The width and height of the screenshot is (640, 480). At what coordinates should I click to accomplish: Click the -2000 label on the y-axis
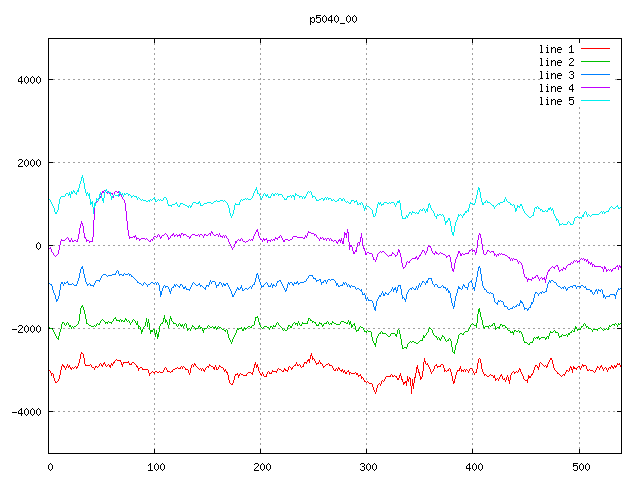pyautogui.click(x=24, y=329)
